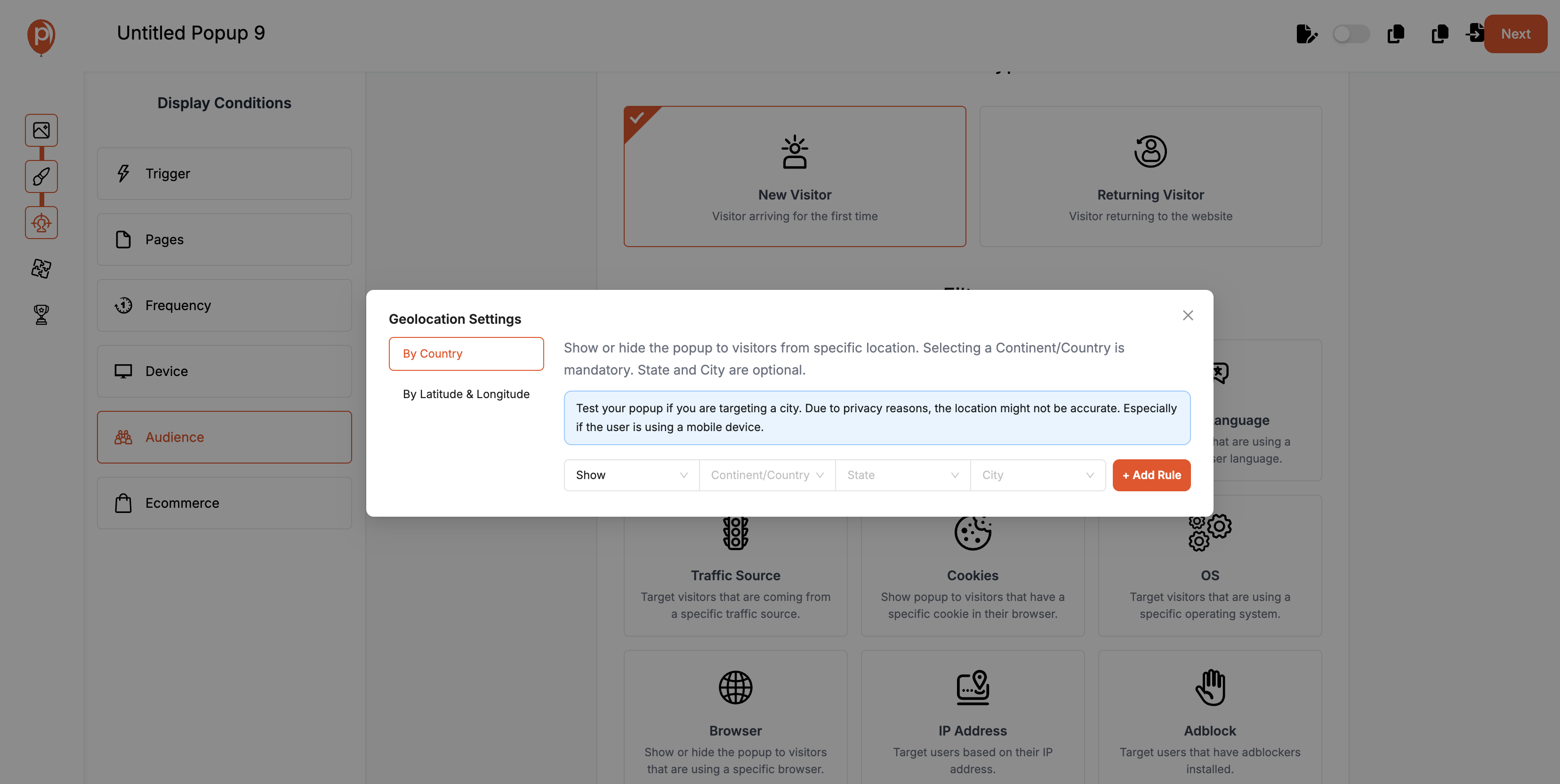Select the audience targeting step icon
1560x784 pixels.
coord(41,222)
